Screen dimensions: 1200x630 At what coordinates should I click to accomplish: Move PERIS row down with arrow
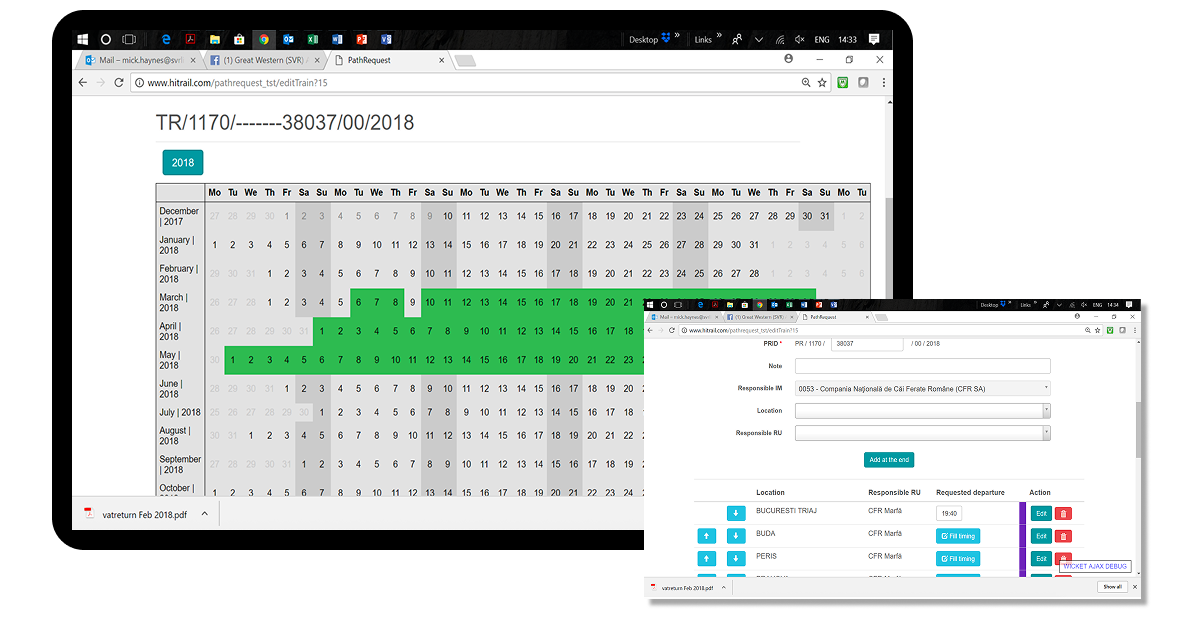736,559
